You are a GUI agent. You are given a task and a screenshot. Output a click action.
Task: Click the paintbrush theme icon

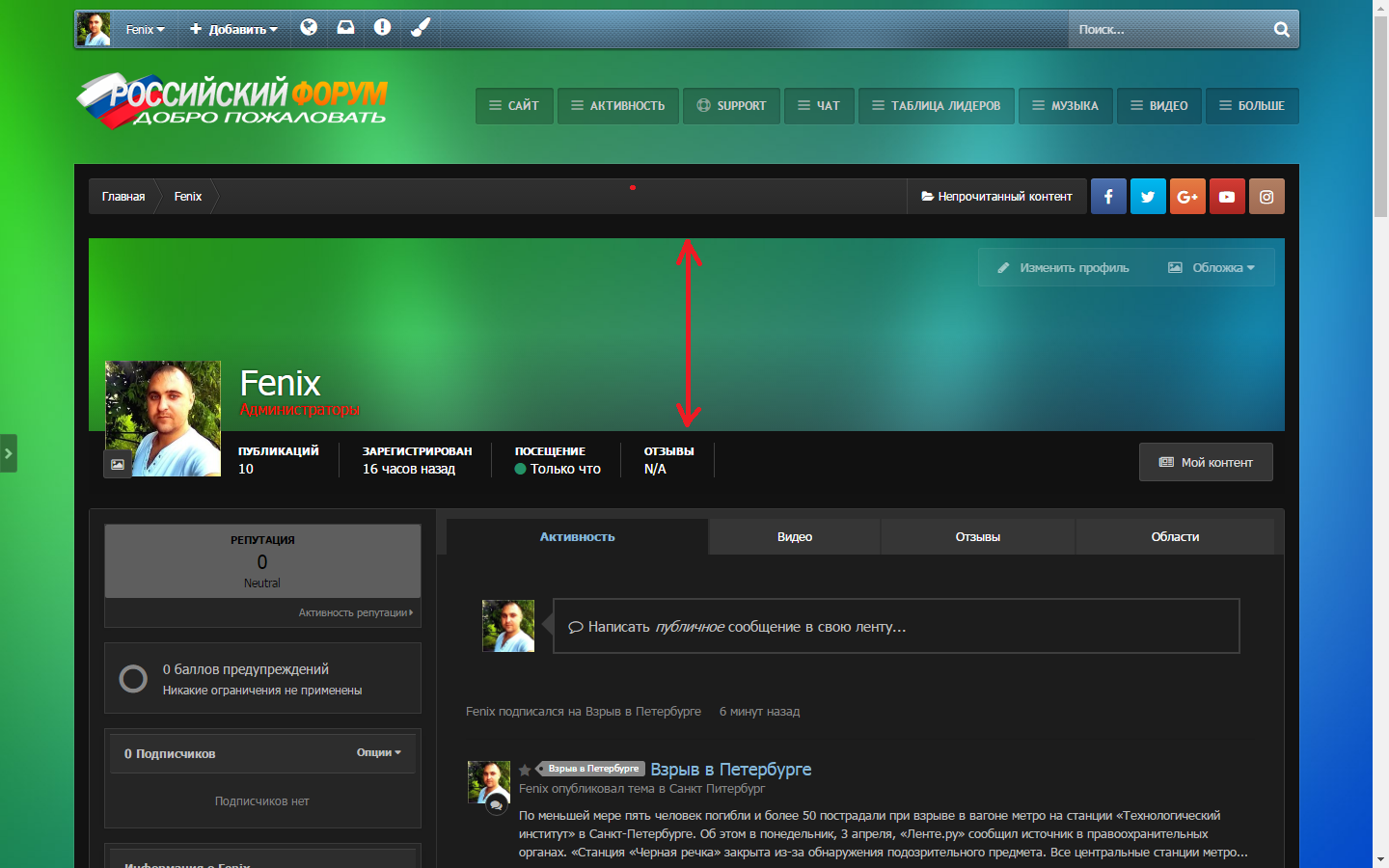pyautogui.click(x=420, y=28)
